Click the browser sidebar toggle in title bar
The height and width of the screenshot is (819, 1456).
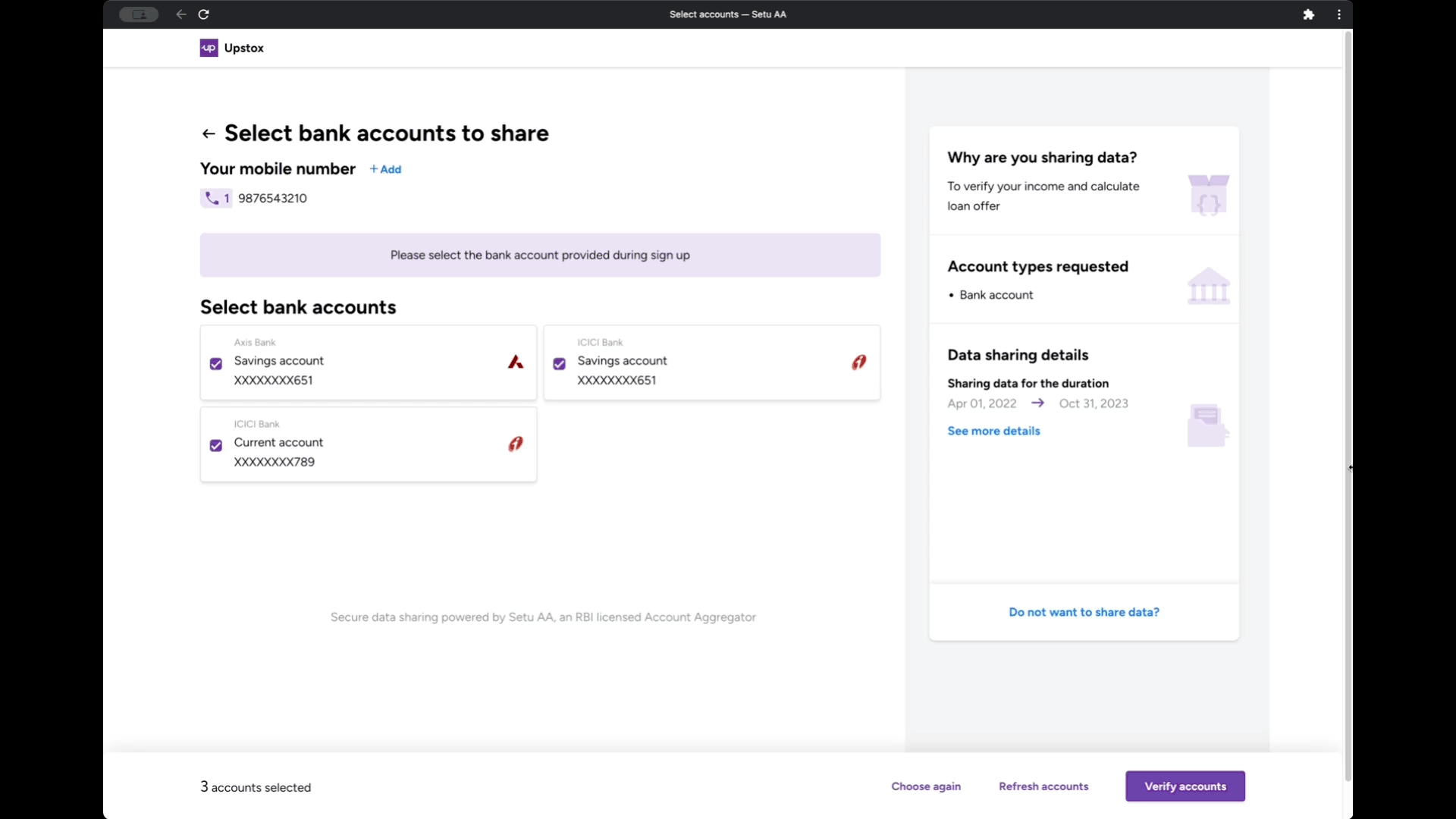(139, 14)
